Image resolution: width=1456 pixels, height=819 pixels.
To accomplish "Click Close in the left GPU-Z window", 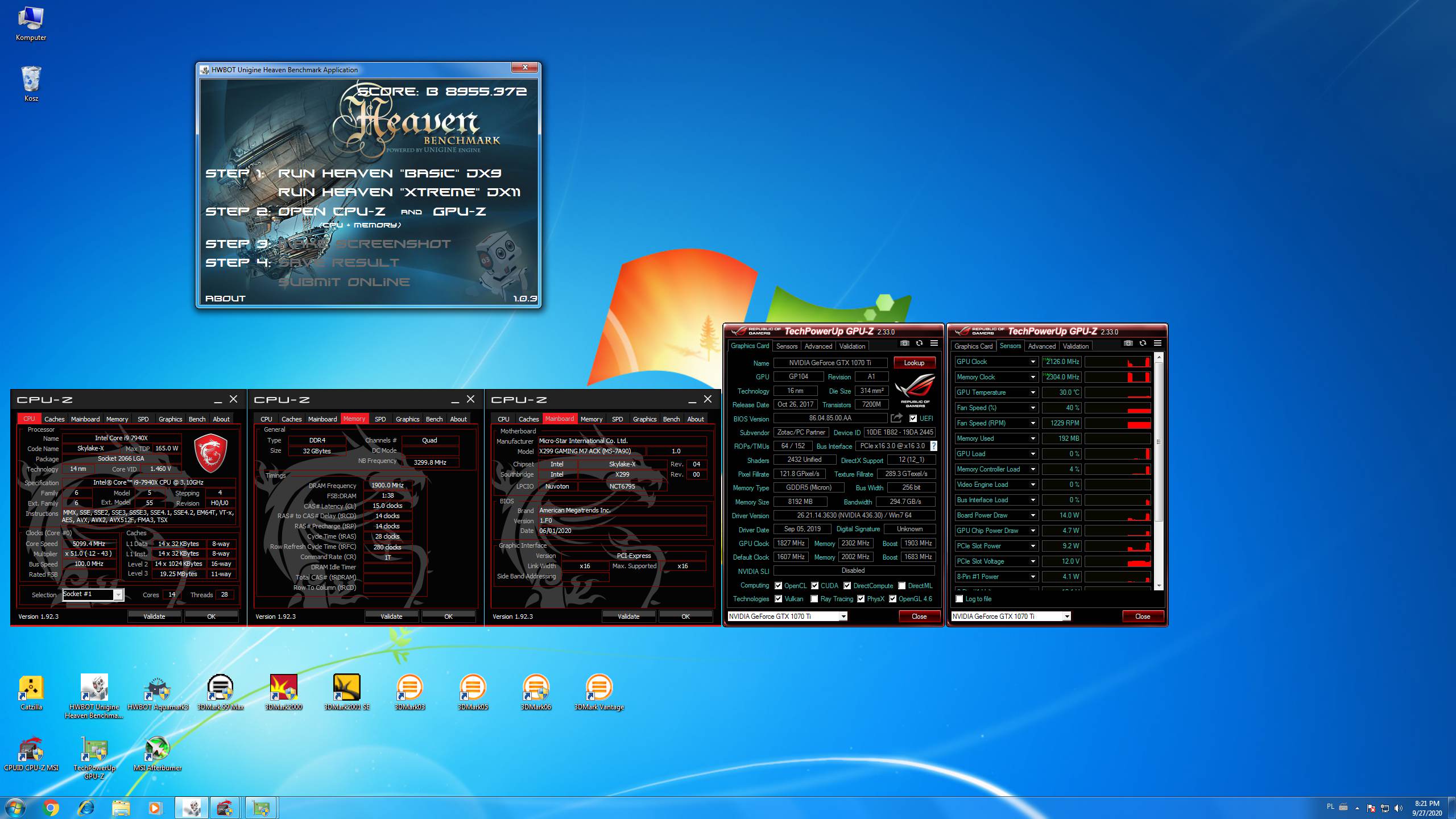I will click(x=919, y=617).
